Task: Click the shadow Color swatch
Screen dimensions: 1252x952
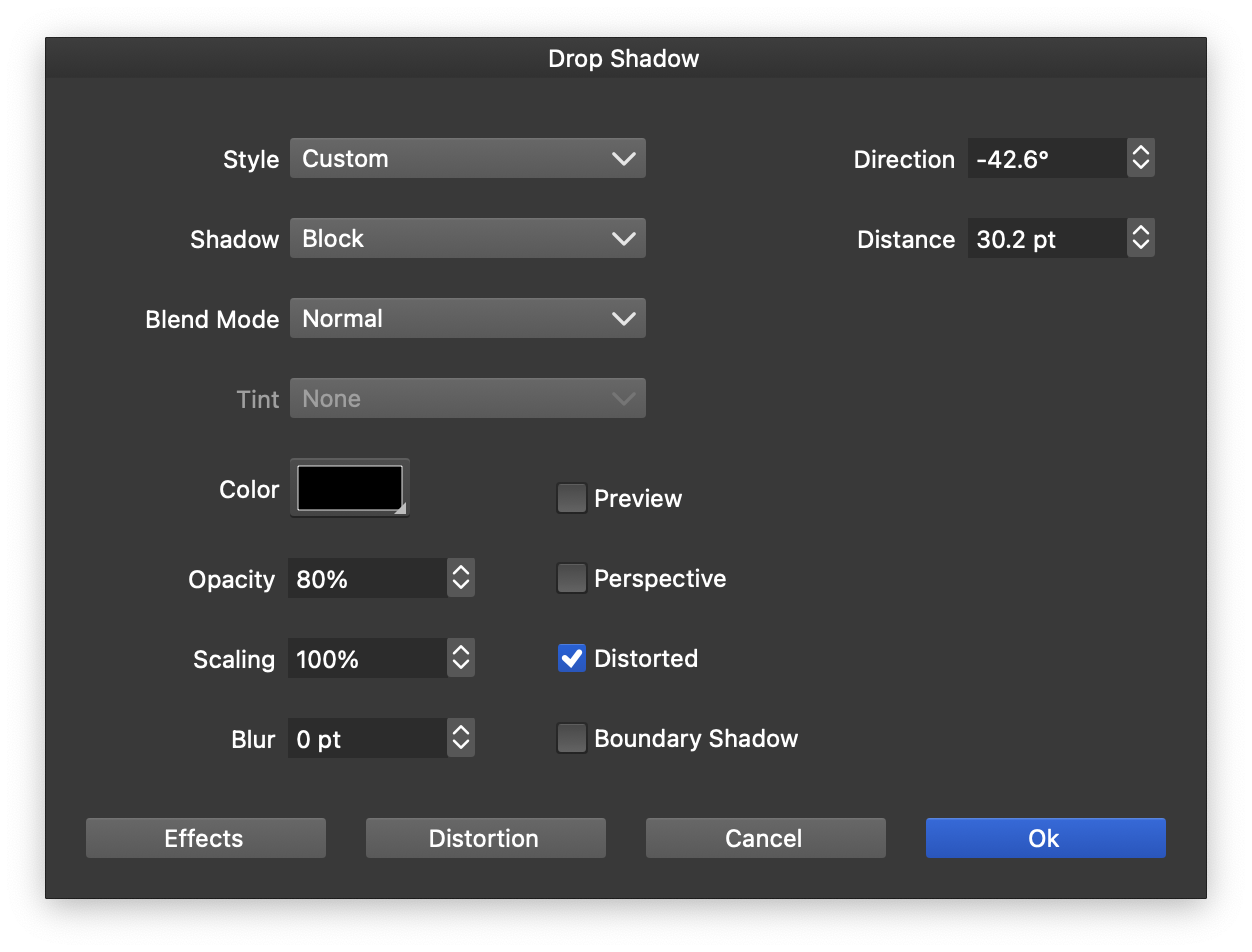Action: (350, 488)
